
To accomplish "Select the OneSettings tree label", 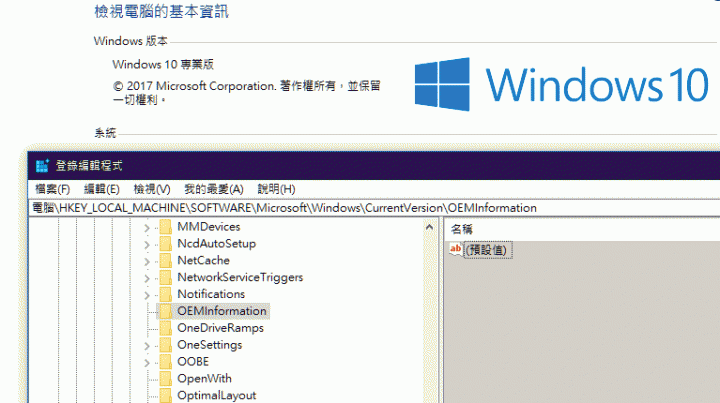I will click(x=209, y=345).
